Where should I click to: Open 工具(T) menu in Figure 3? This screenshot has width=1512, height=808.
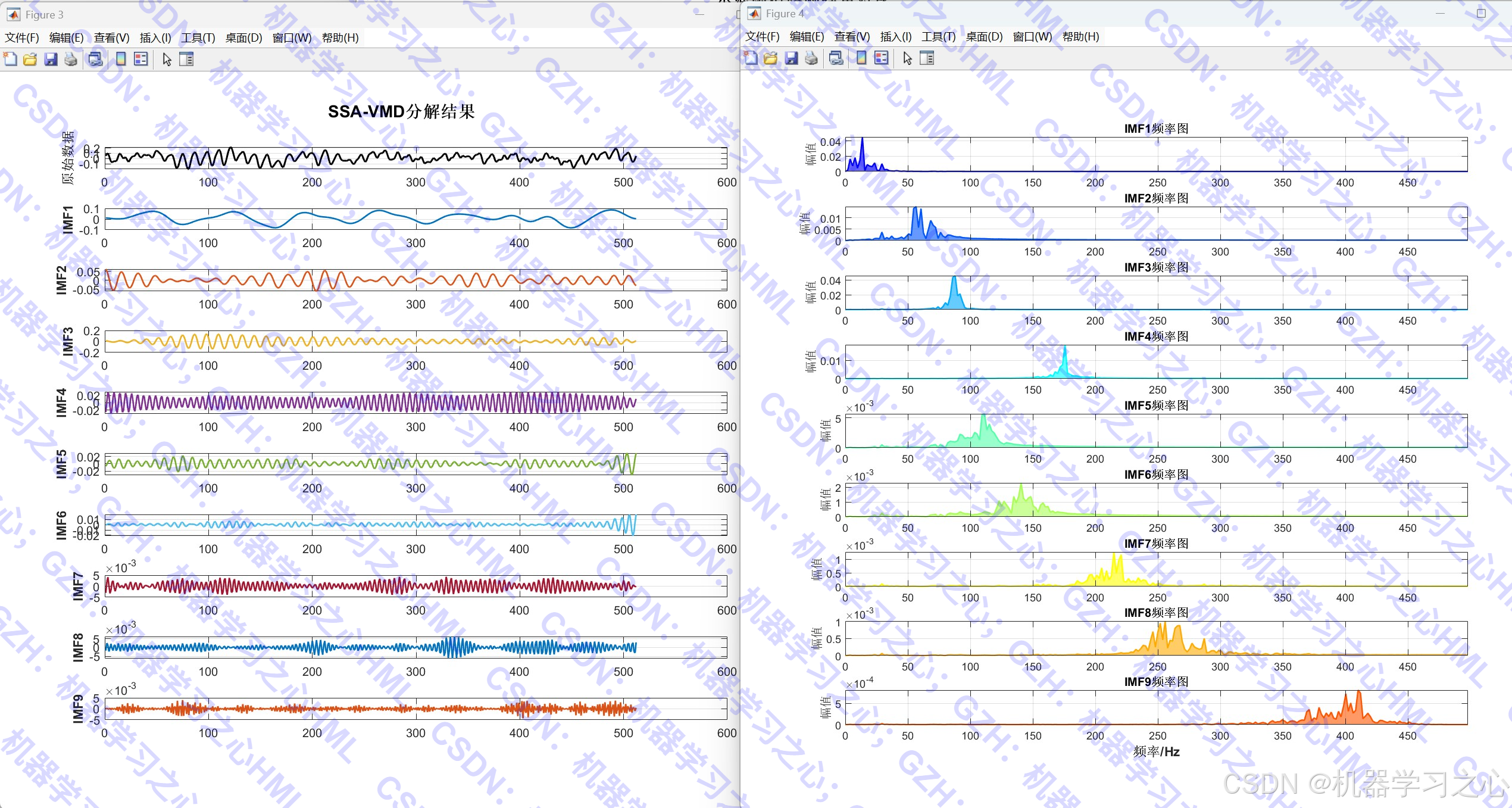click(198, 38)
